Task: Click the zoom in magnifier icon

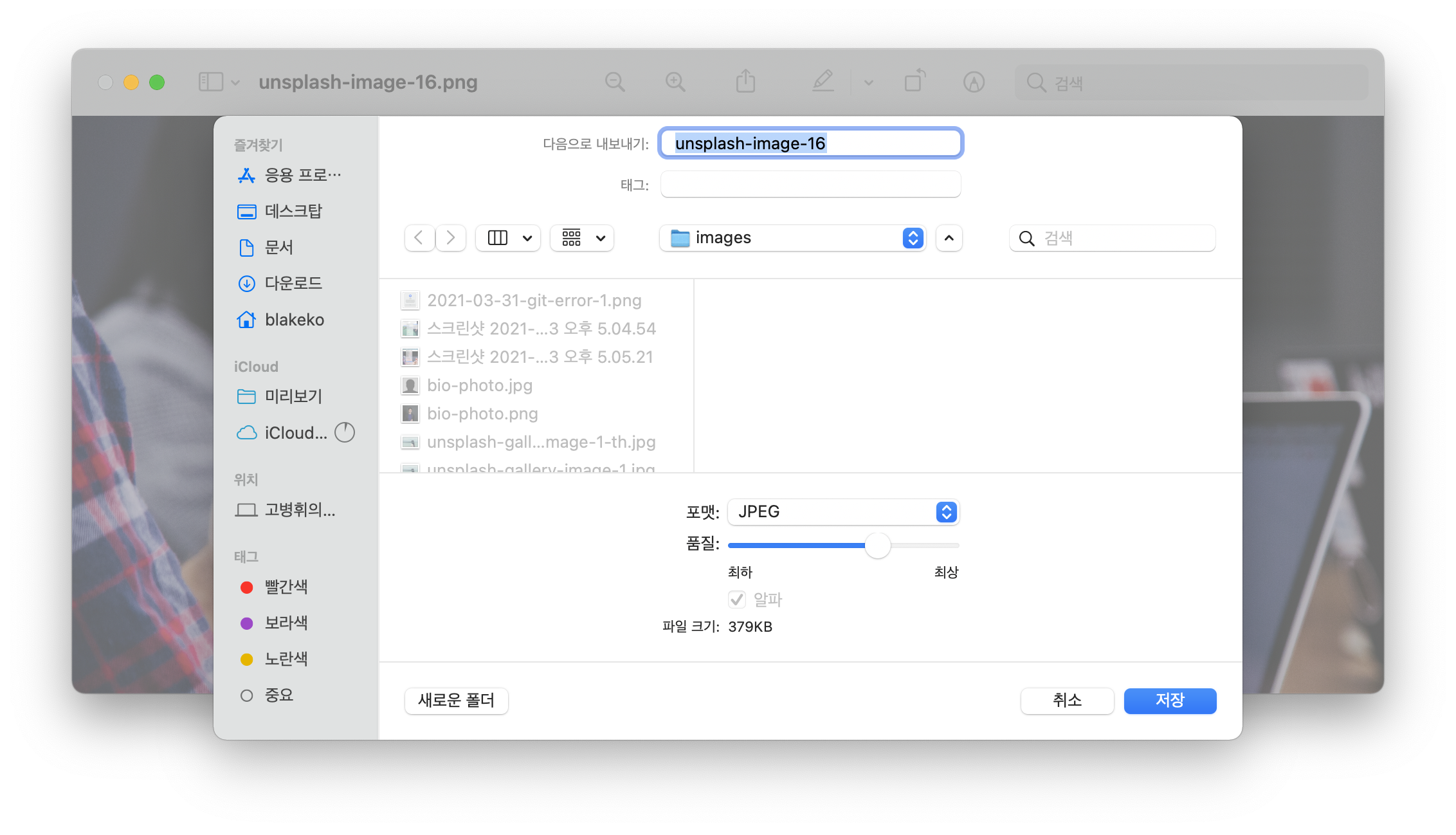Action: (675, 82)
